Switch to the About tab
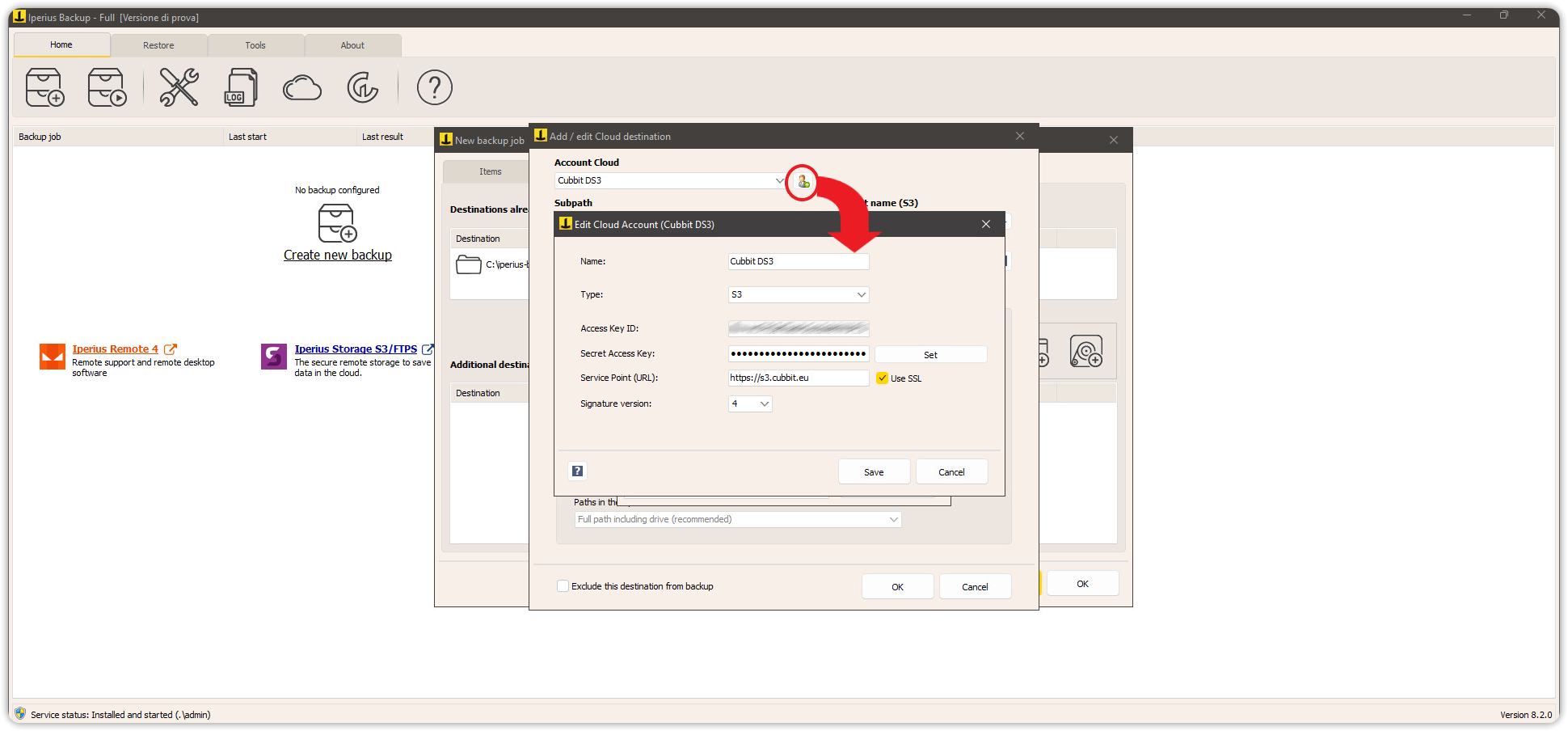 352,45
